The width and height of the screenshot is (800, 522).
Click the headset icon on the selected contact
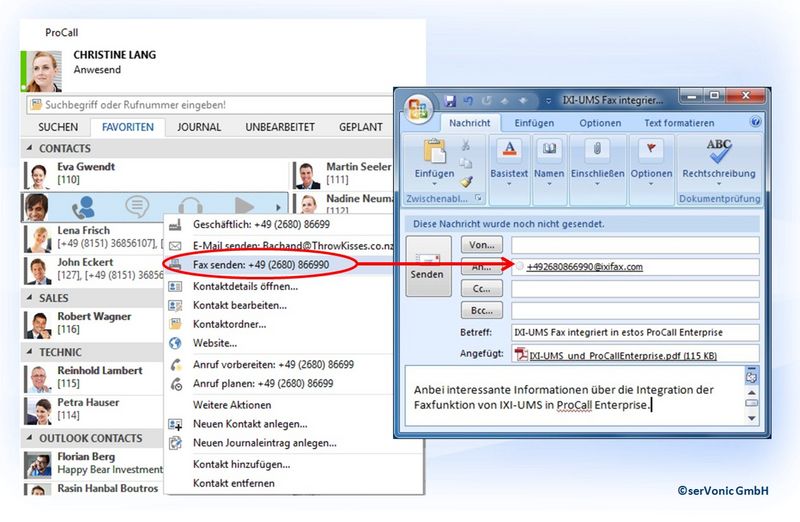(190, 207)
